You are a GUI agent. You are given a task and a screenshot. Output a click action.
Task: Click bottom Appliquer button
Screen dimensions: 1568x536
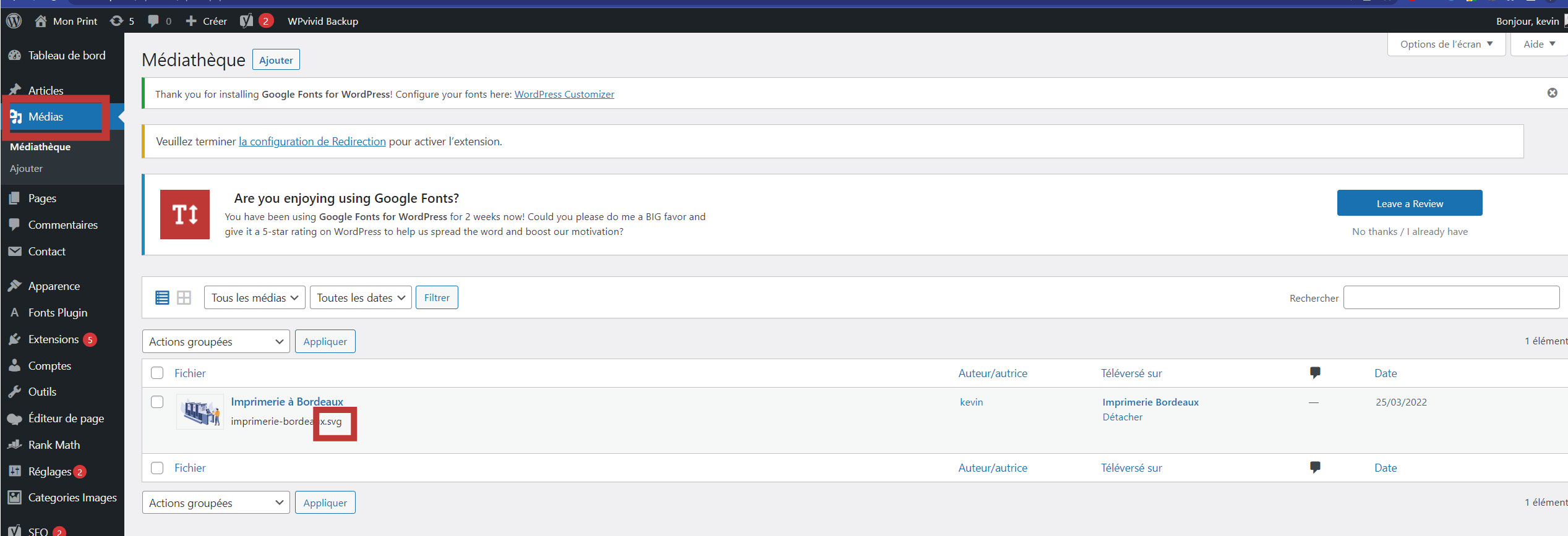point(325,503)
